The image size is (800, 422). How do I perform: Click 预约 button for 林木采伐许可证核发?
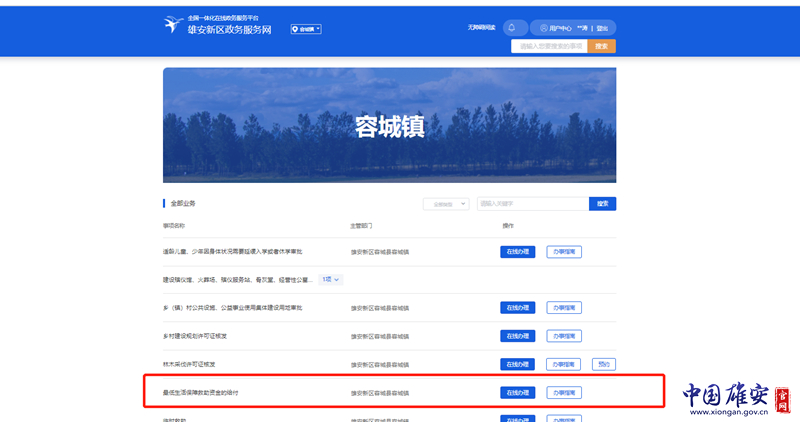[604, 364]
